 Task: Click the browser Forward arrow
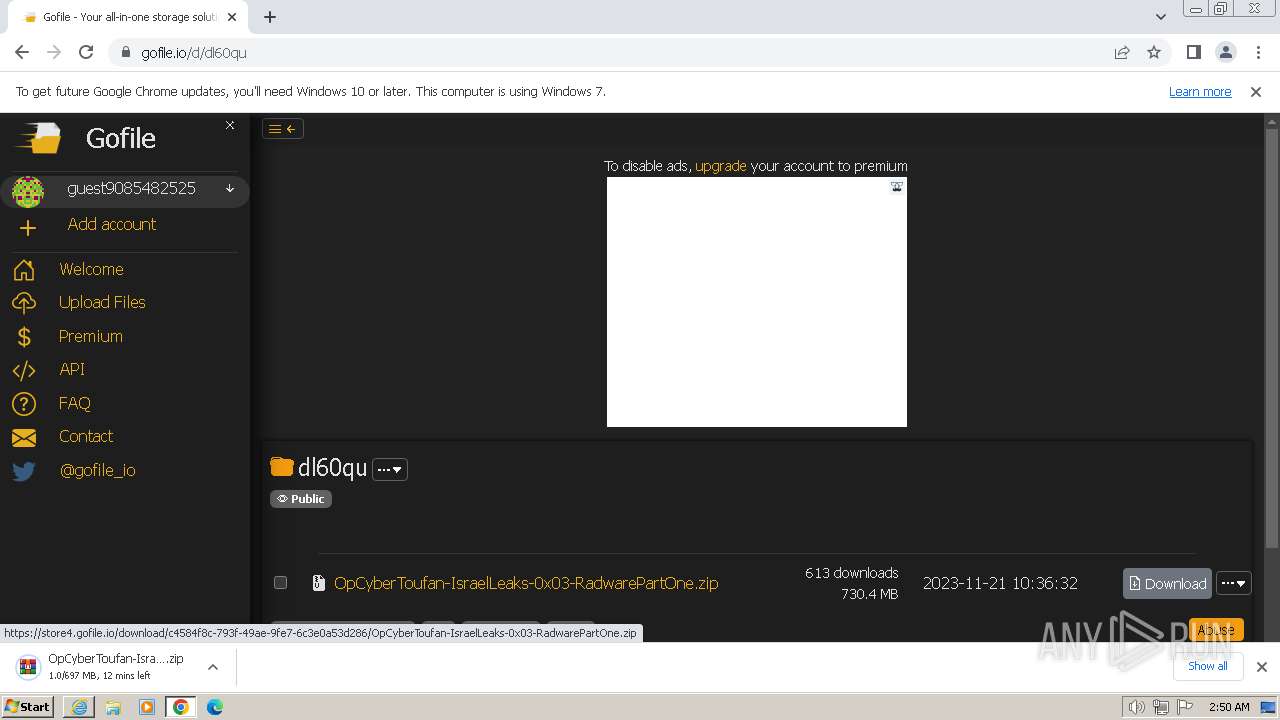pyautogui.click(x=54, y=52)
